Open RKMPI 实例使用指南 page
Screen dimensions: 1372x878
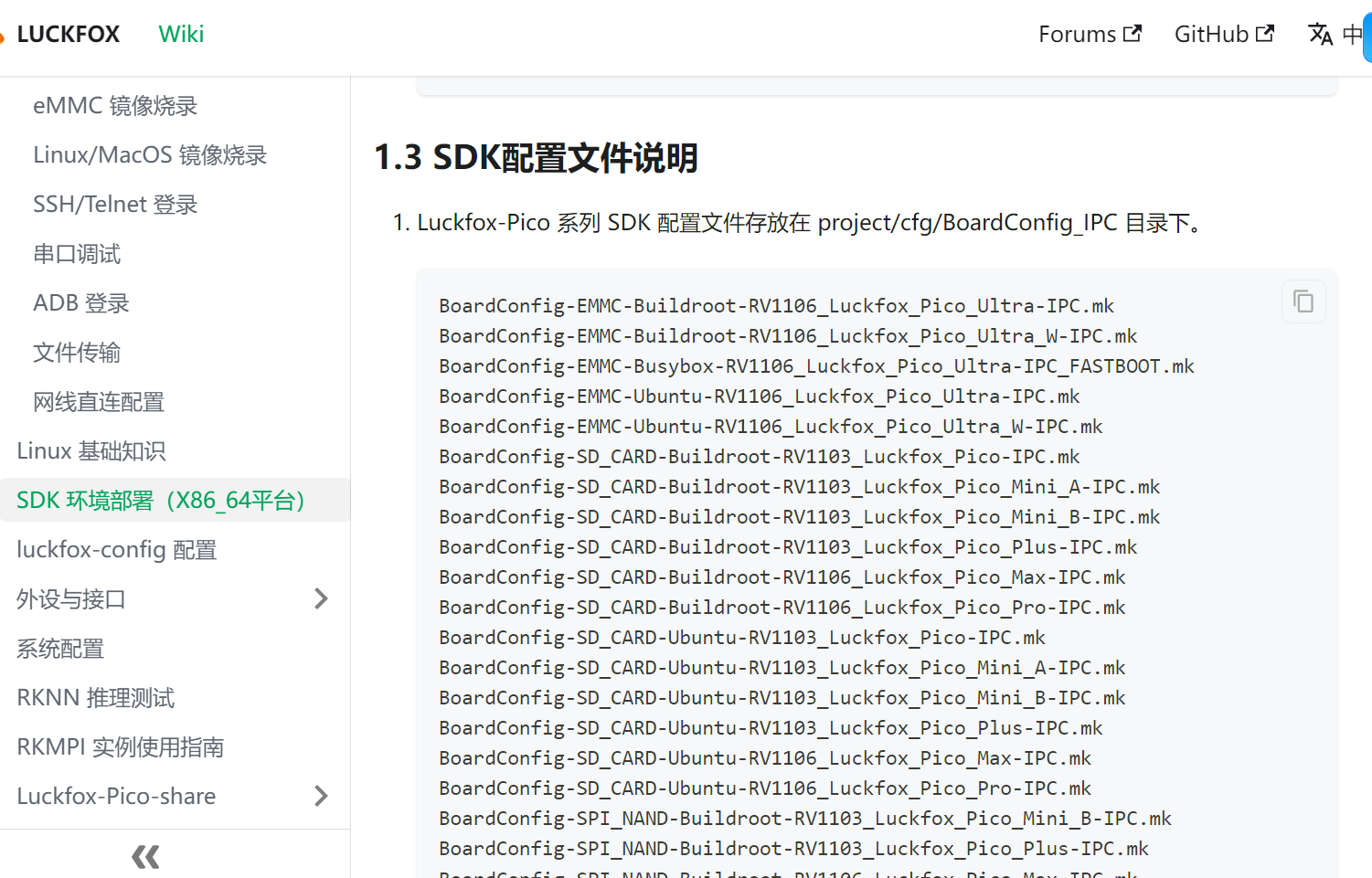click(x=121, y=747)
